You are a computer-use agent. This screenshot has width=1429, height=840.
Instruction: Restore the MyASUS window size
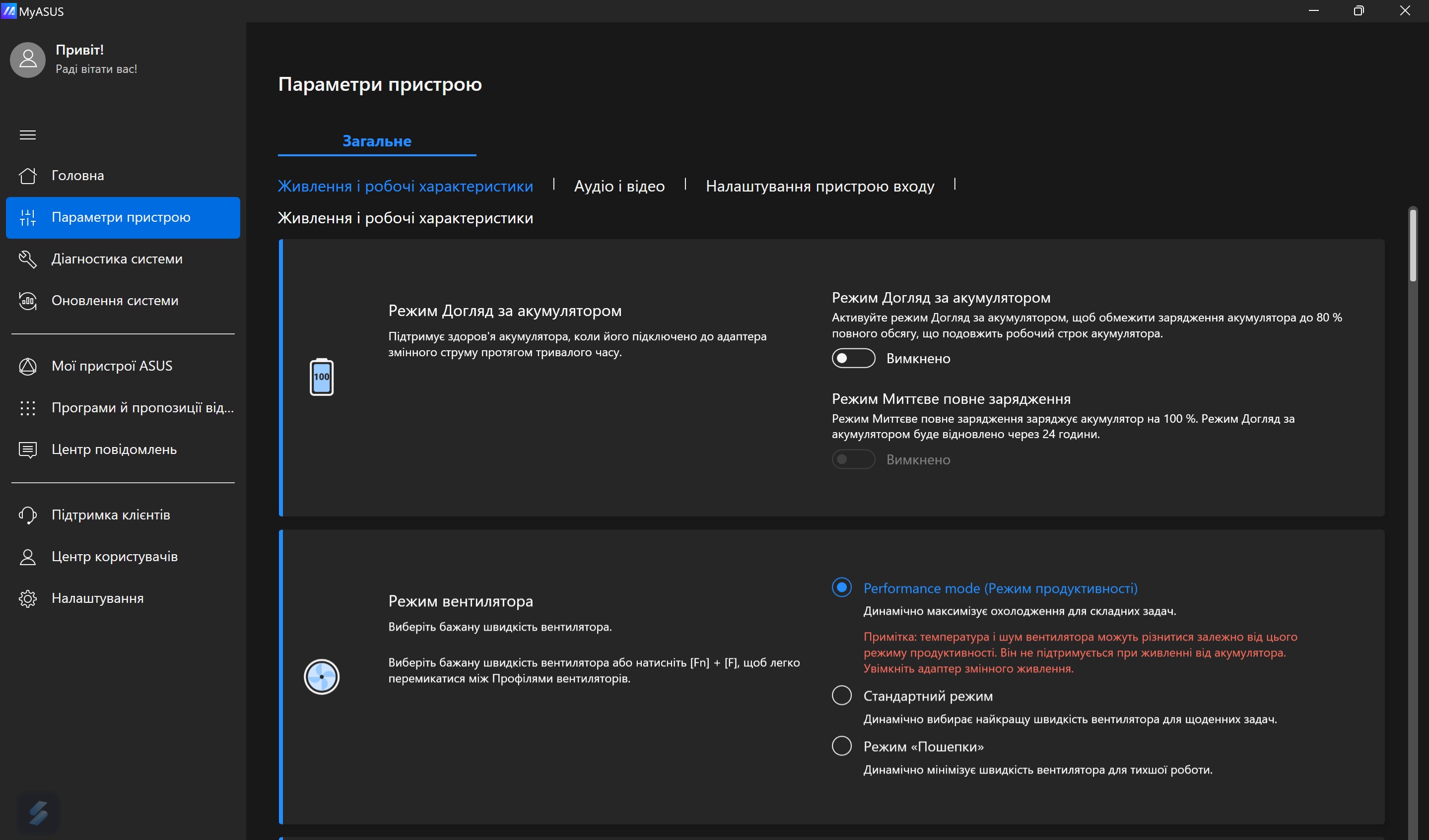point(1359,11)
